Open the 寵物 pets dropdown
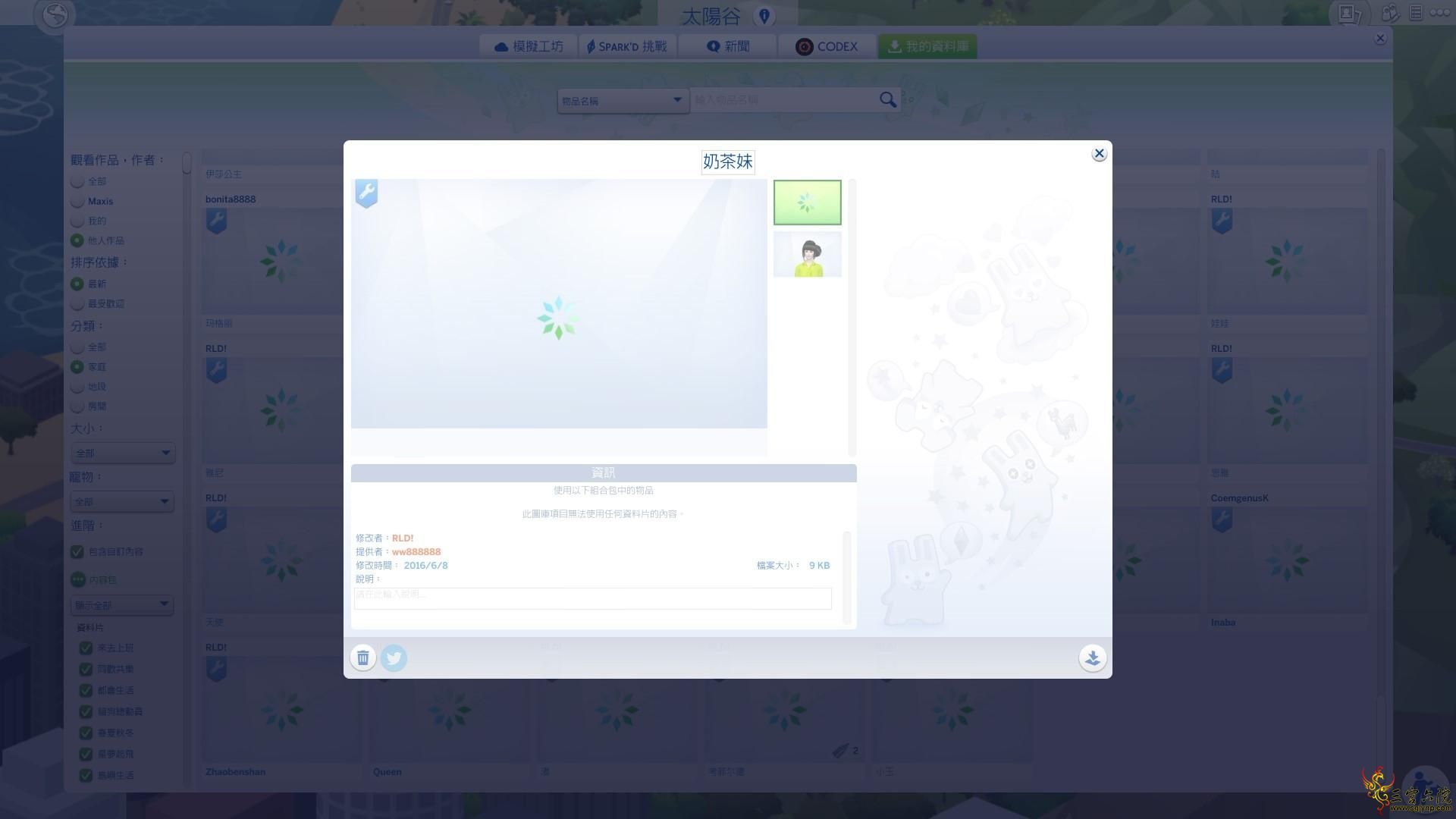 click(123, 502)
